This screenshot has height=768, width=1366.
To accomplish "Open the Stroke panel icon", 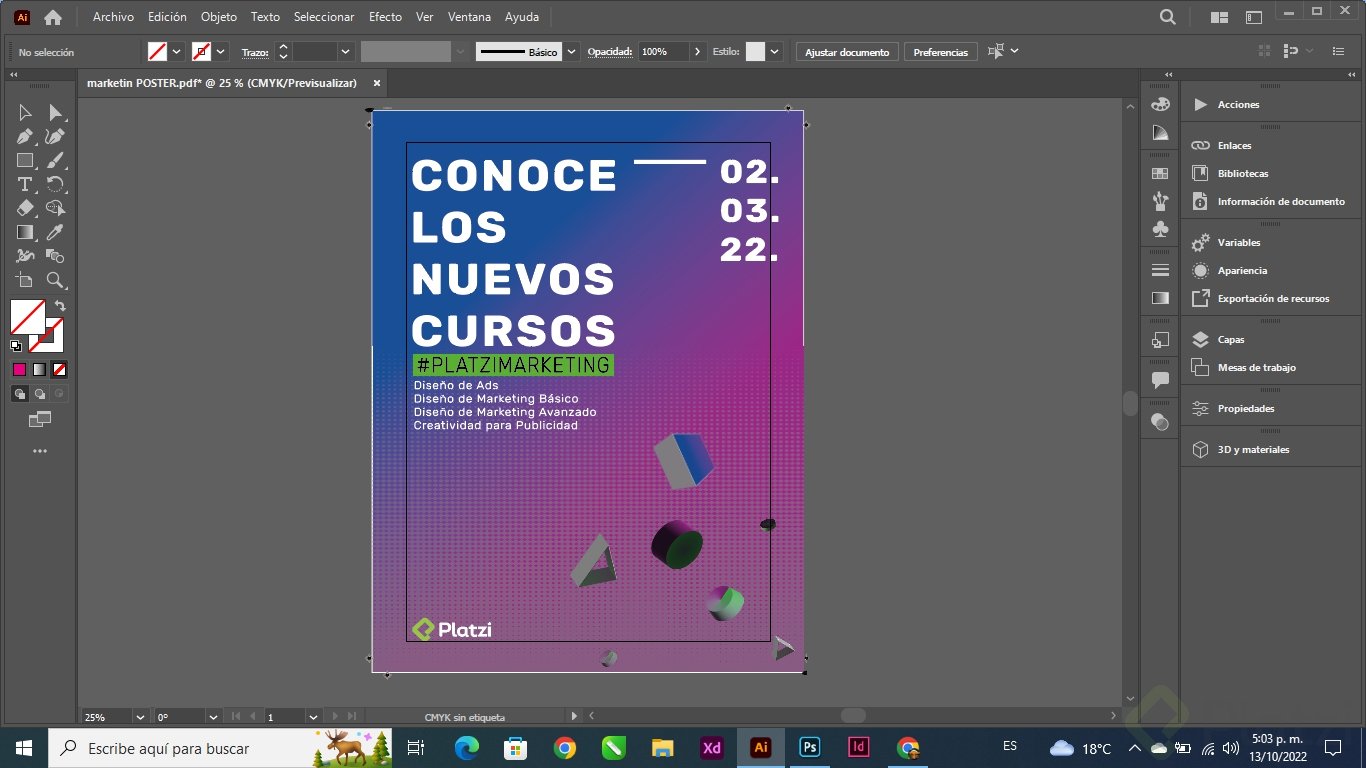I will [1160, 270].
